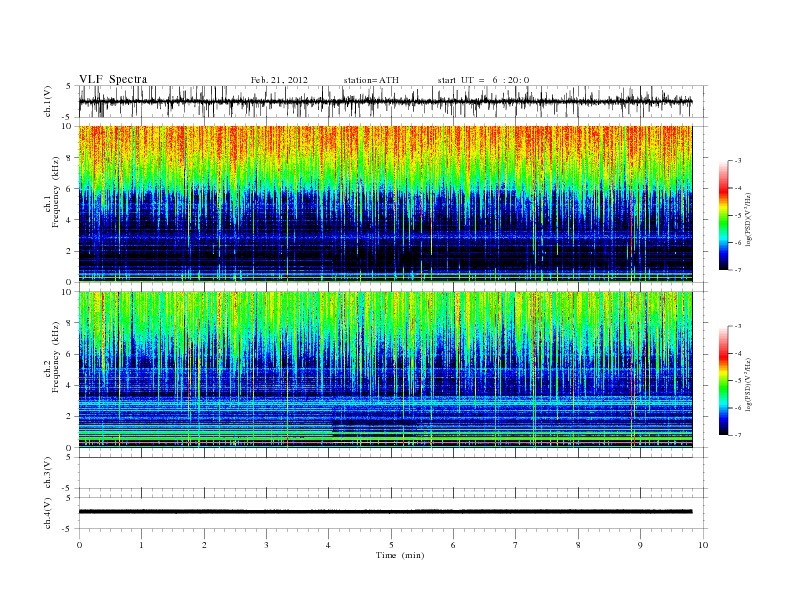The width and height of the screenshot is (792, 612).
Task: Click the "4" tick label on Time axis
Action: [328, 545]
